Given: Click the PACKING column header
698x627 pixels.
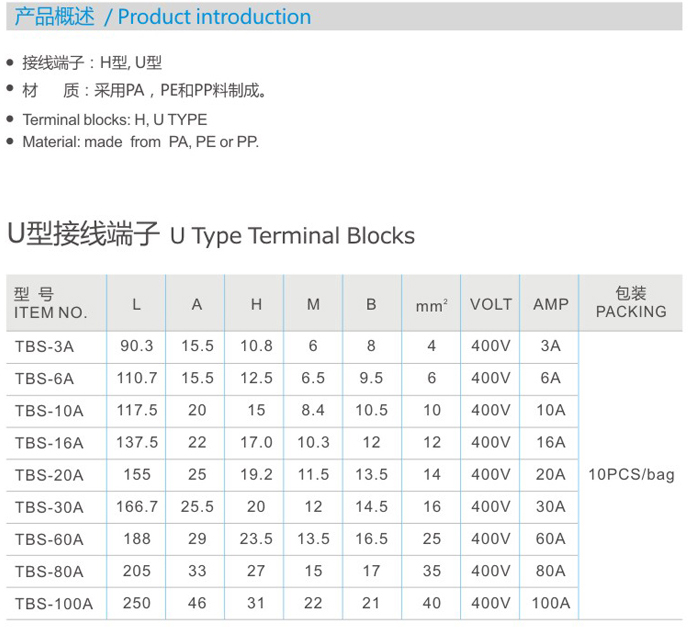Looking at the screenshot, I should pyautogui.click(x=630, y=303).
